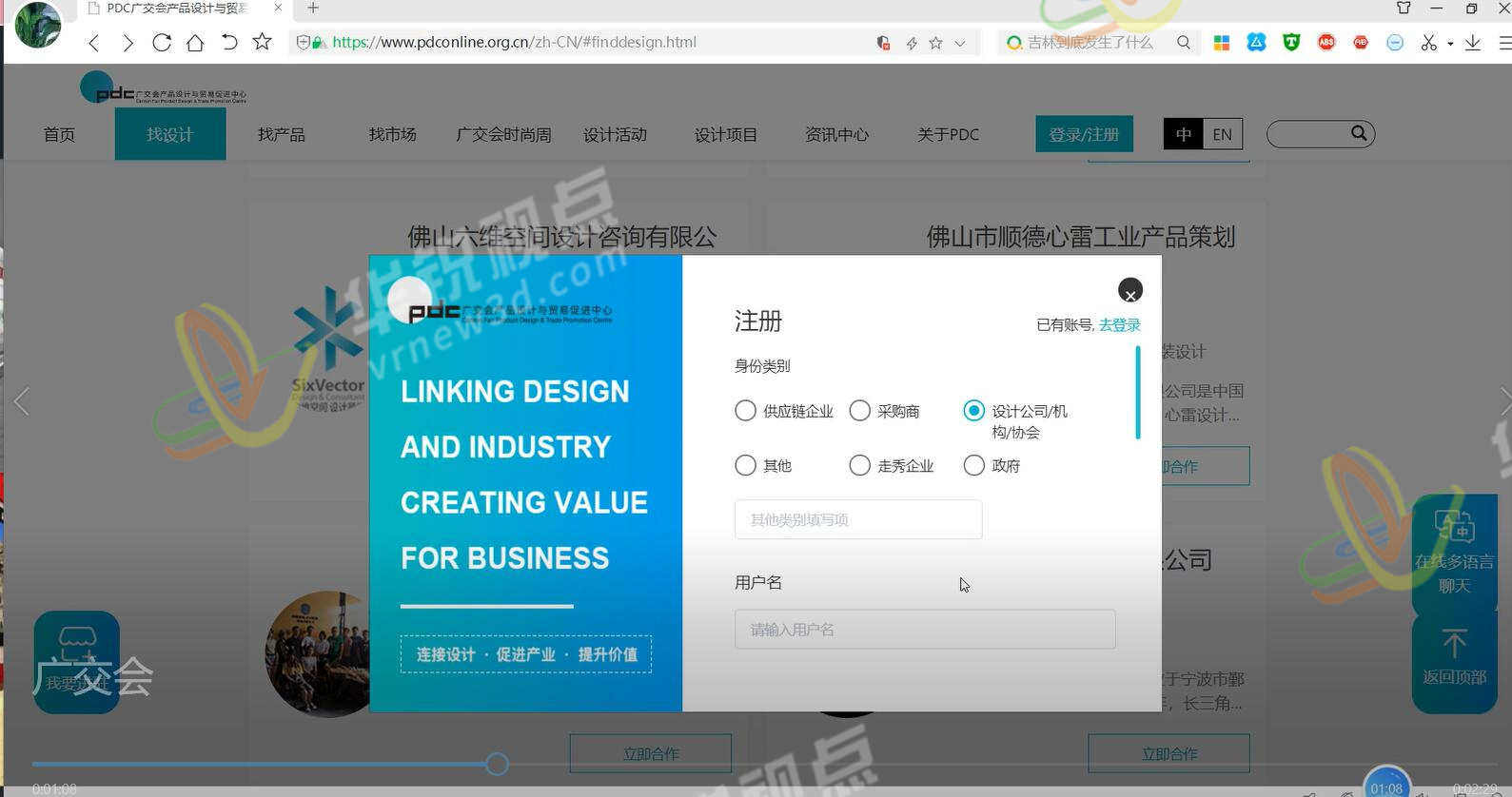Click the 佛山六维空间设计咨询 company title
The width and height of the screenshot is (1512, 797).
562,236
